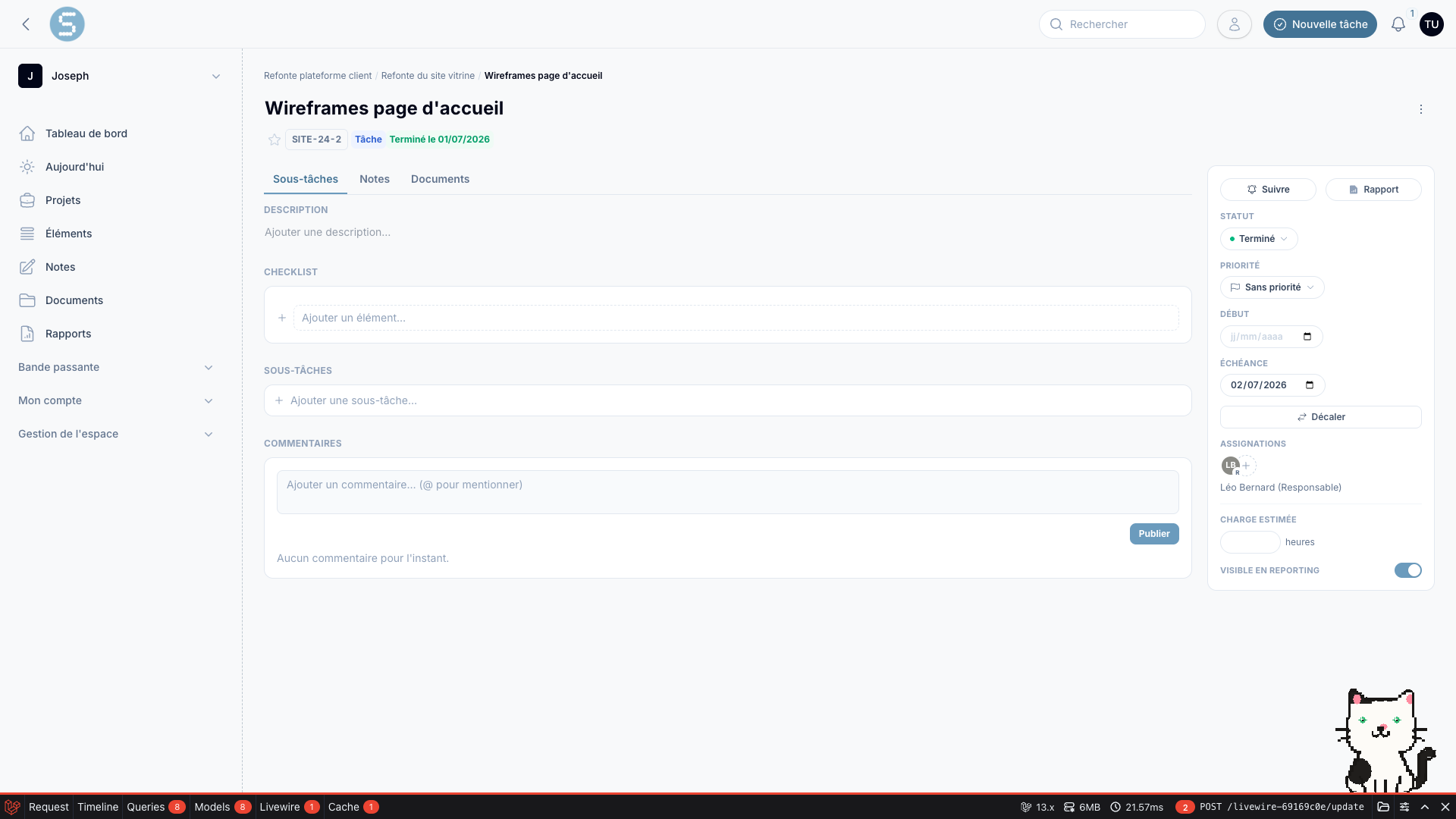This screenshot has width=1456, height=819.
Task: Click Ajouter un élément checklist input
Action: point(736,318)
